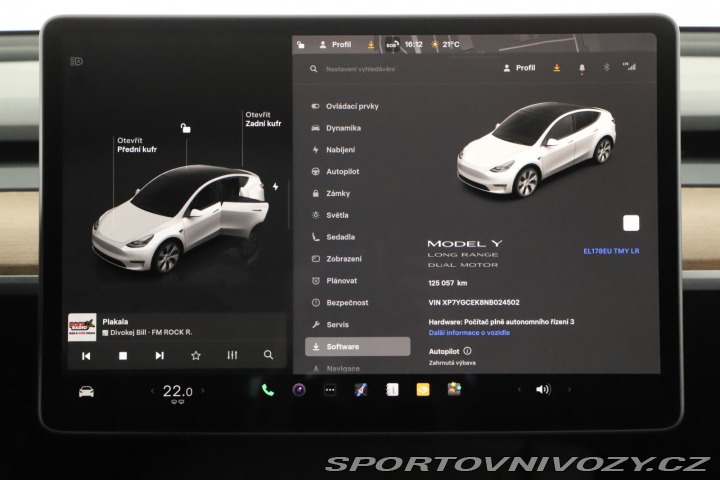Tap the Model Y car image in Software panel
The width and height of the screenshot is (720, 480).
pyautogui.click(x=536, y=149)
